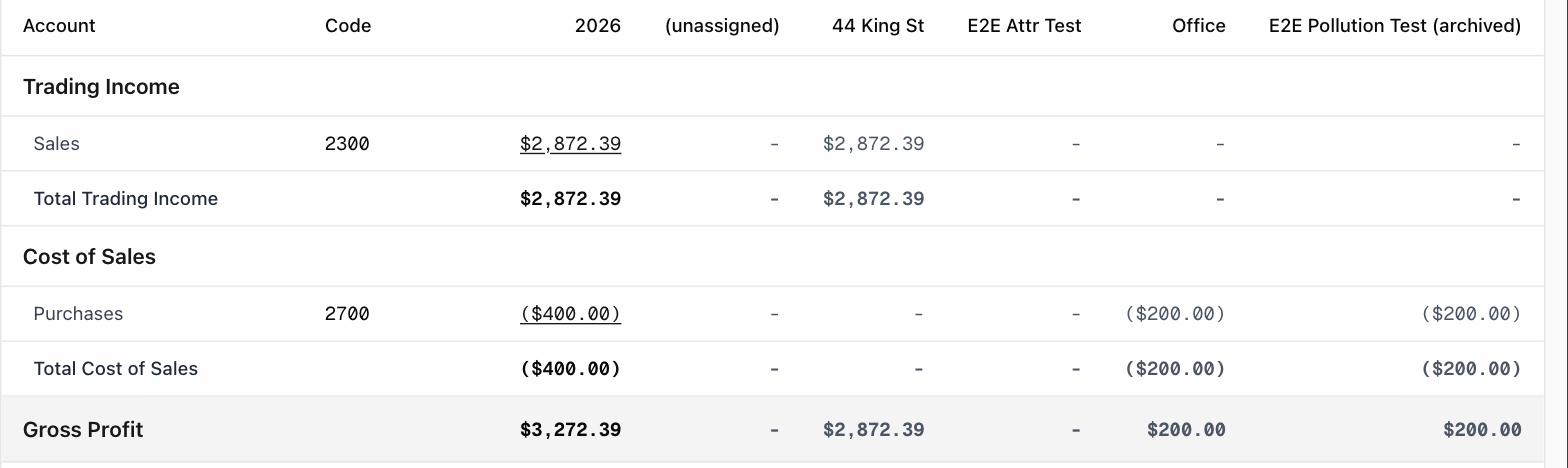Click the Code column header

click(348, 26)
